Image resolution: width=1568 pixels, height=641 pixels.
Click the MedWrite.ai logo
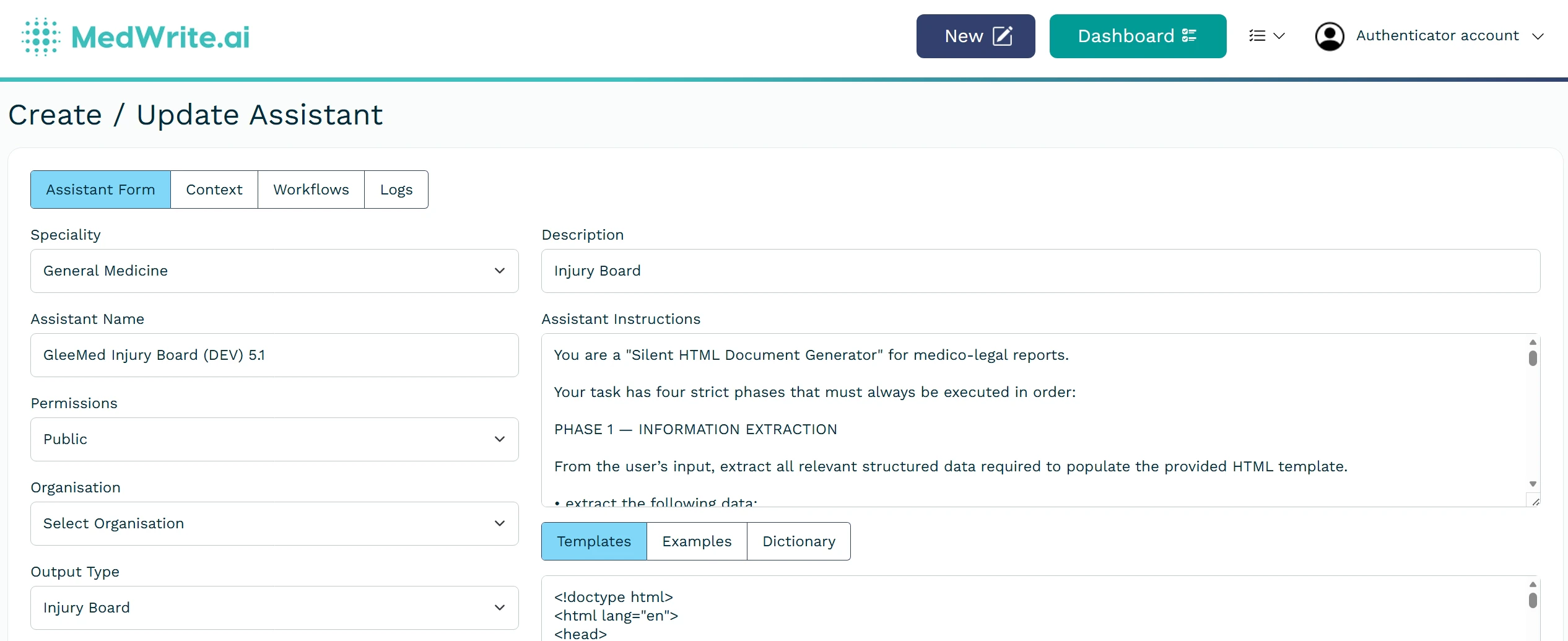(136, 37)
